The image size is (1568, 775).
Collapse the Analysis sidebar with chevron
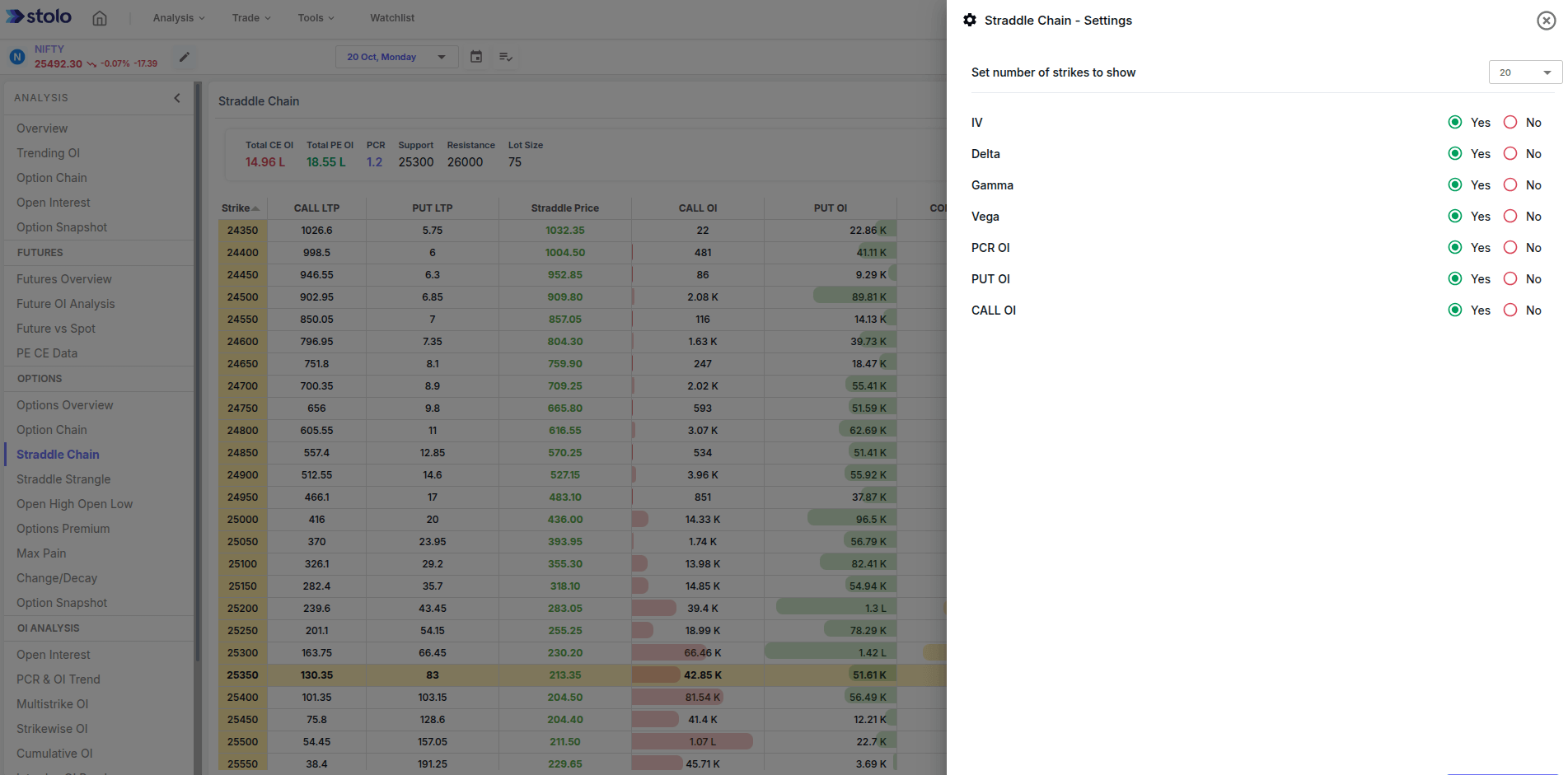pyautogui.click(x=177, y=98)
